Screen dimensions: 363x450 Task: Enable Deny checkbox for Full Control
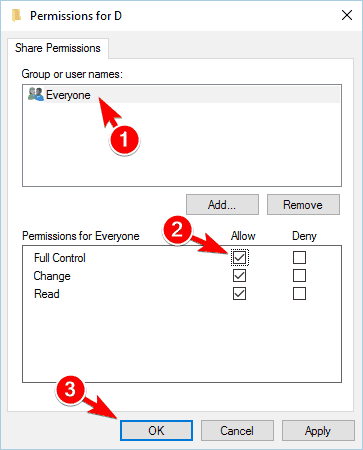(x=299, y=257)
